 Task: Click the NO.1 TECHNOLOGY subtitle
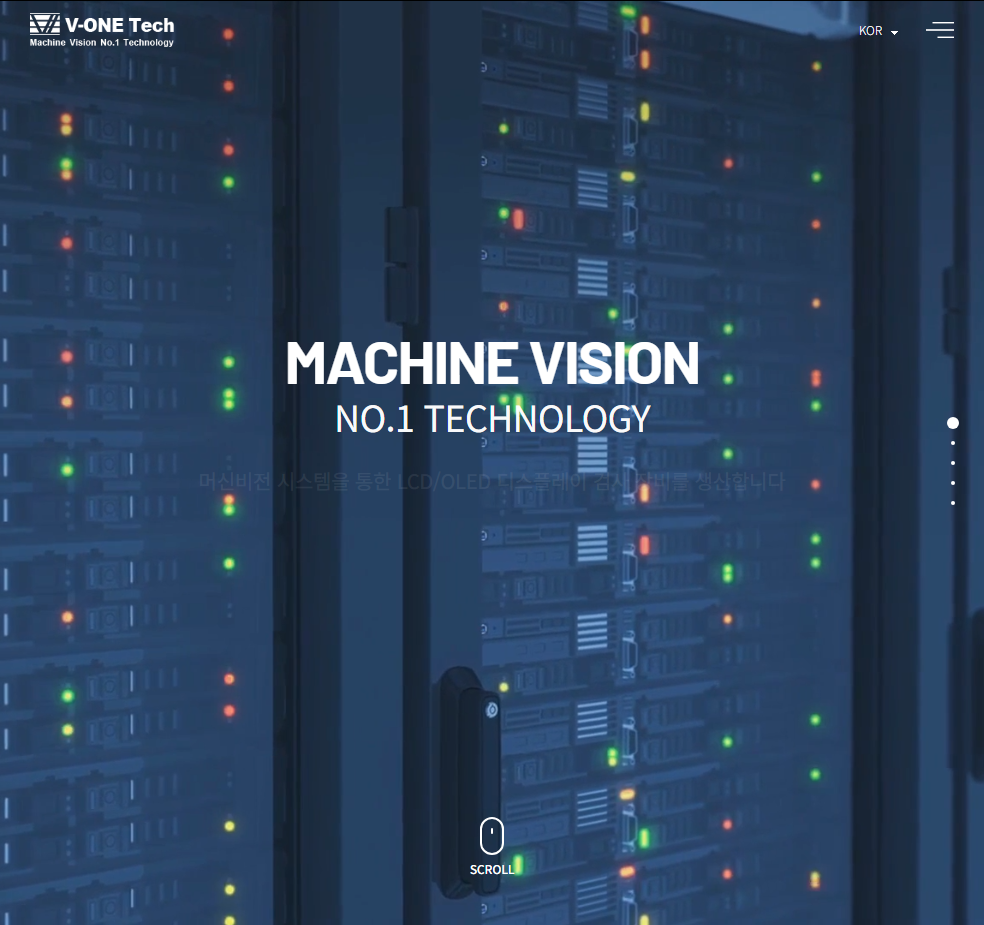tap(493, 419)
